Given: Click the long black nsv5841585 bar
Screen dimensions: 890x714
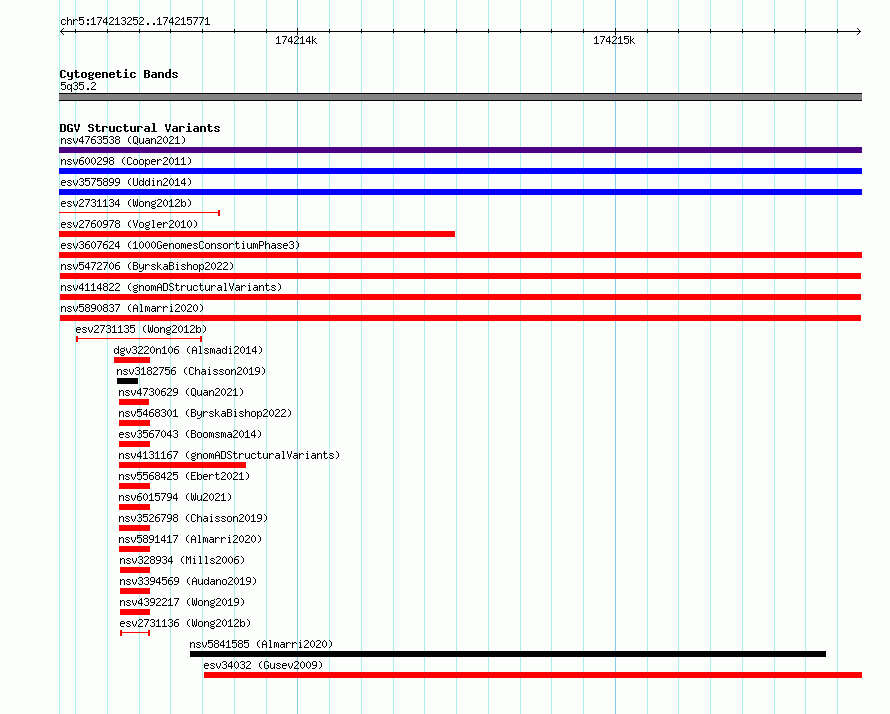Looking at the screenshot, I should pos(508,654).
